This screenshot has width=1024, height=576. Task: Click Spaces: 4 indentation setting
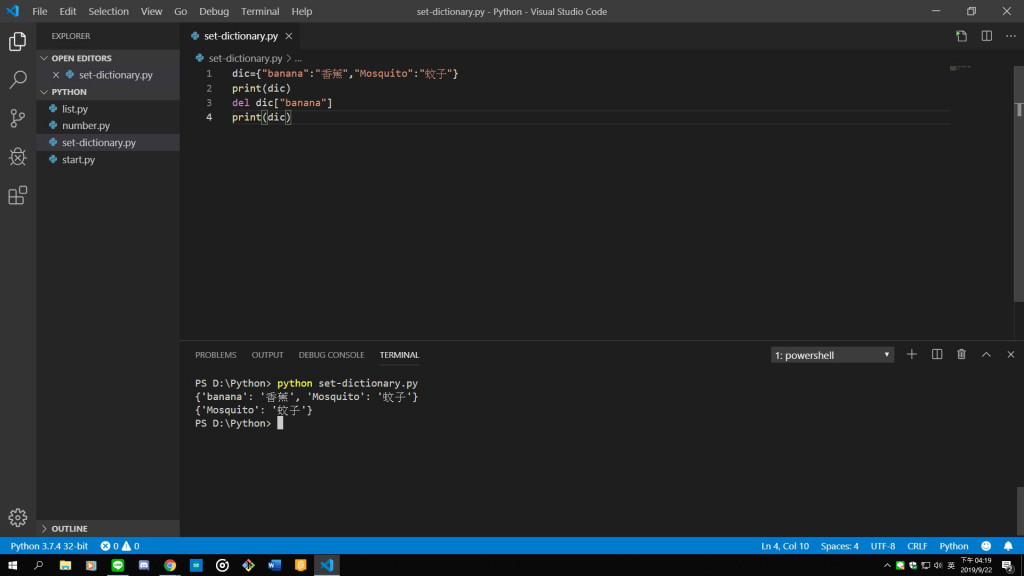pos(839,546)
